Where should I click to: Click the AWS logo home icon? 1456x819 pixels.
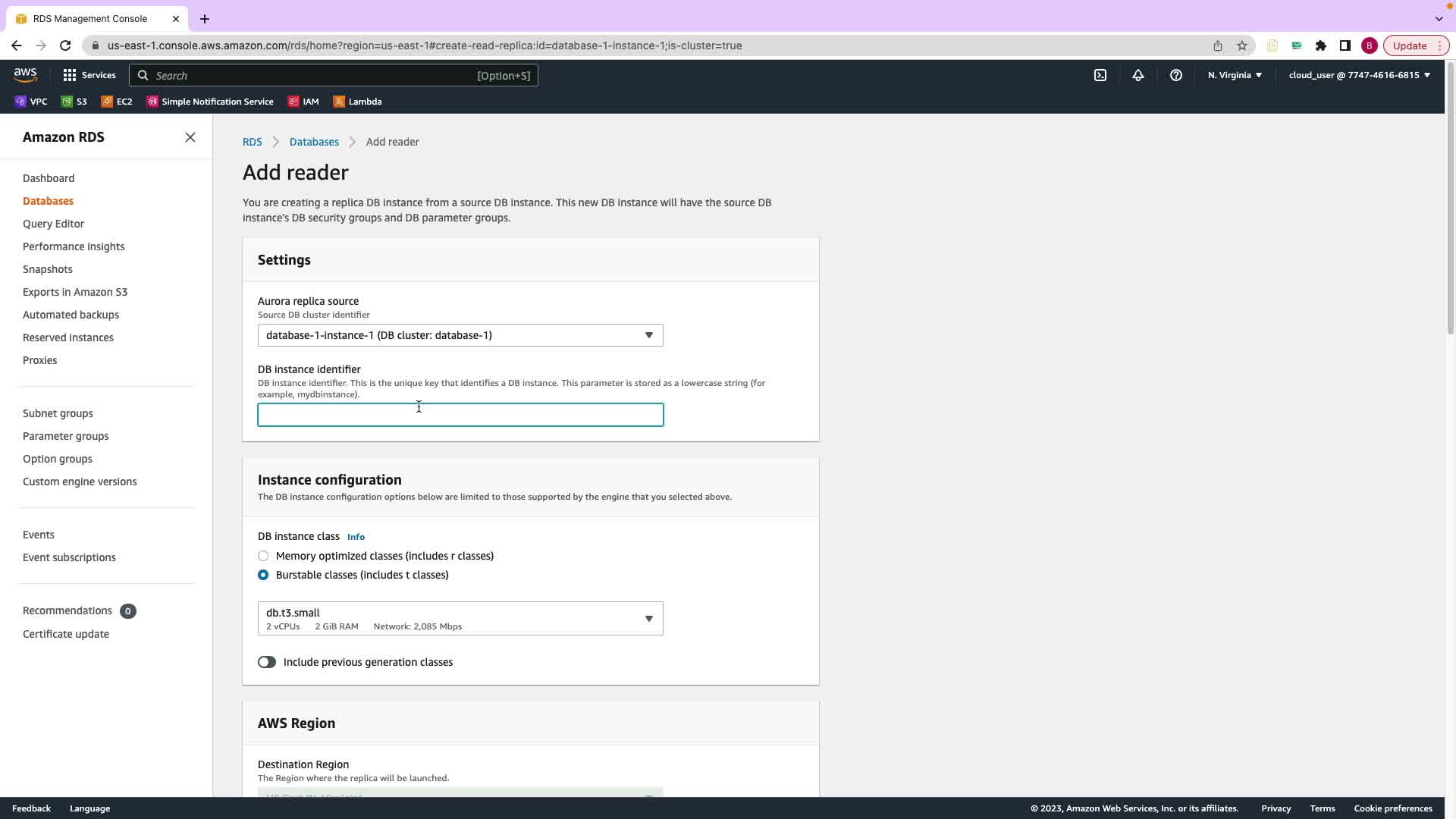[x=25, y=75]
